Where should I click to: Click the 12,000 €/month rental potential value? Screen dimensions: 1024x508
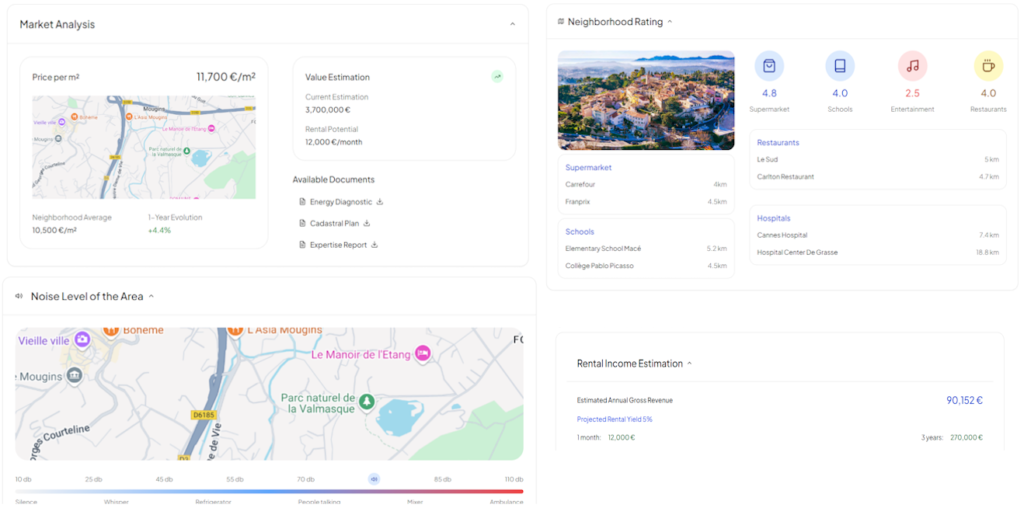(334, 142)
